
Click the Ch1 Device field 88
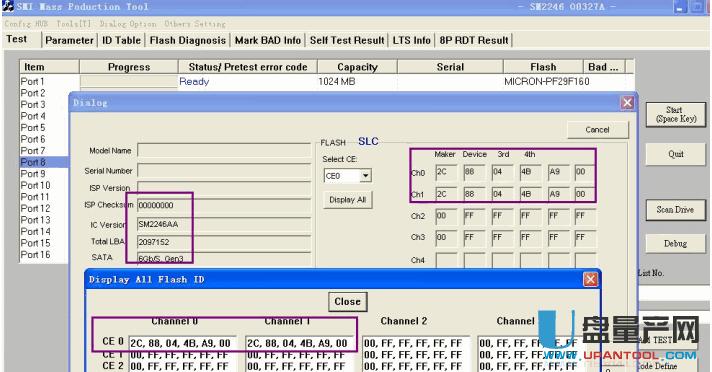(x=474, y=194)
